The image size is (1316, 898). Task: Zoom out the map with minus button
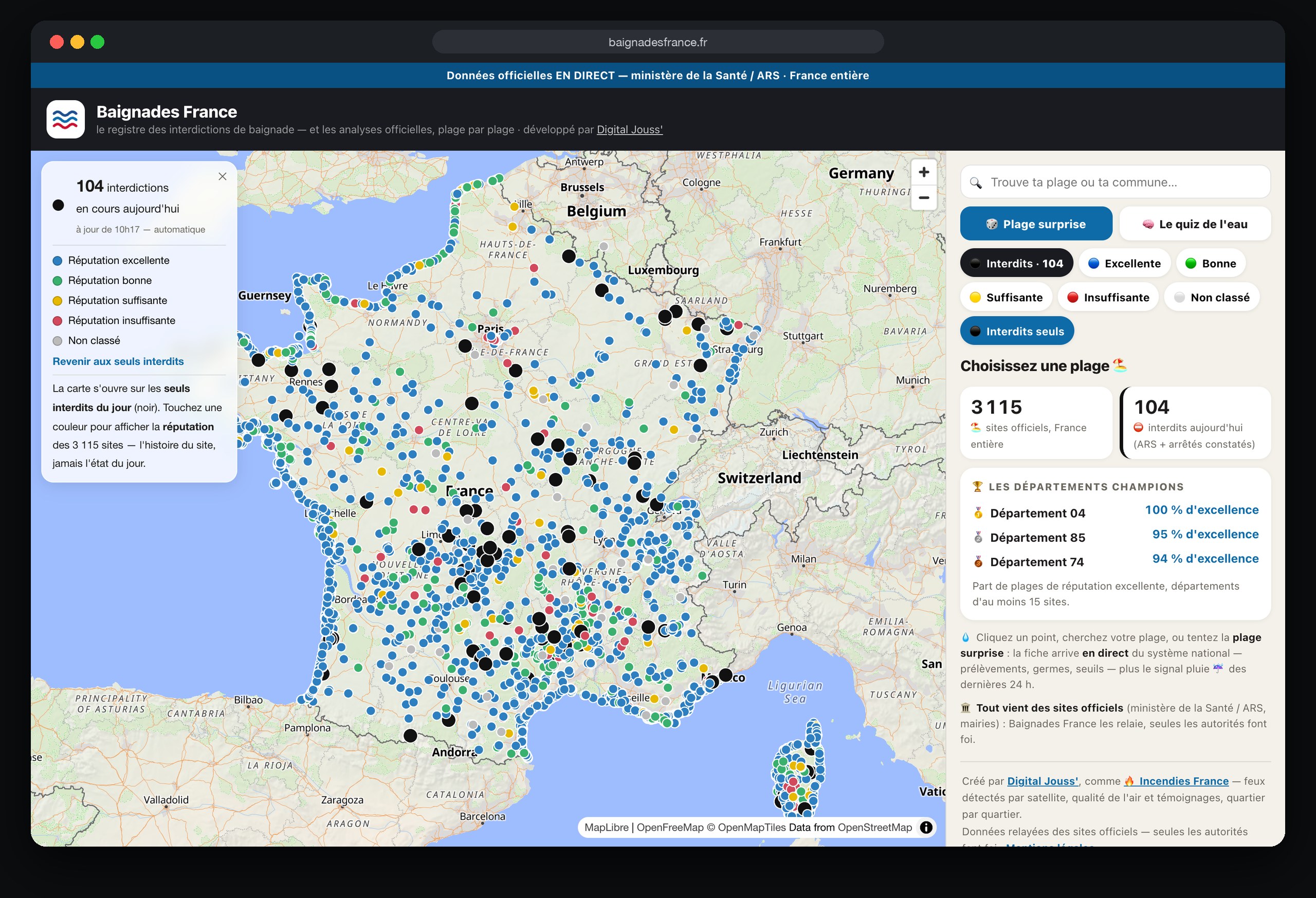924,197
